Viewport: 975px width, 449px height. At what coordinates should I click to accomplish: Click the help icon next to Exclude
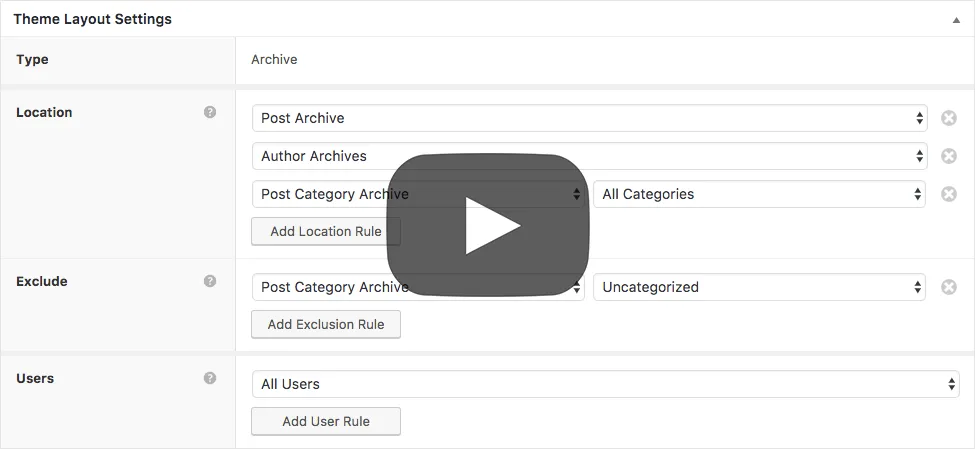(x=210, y=281)
